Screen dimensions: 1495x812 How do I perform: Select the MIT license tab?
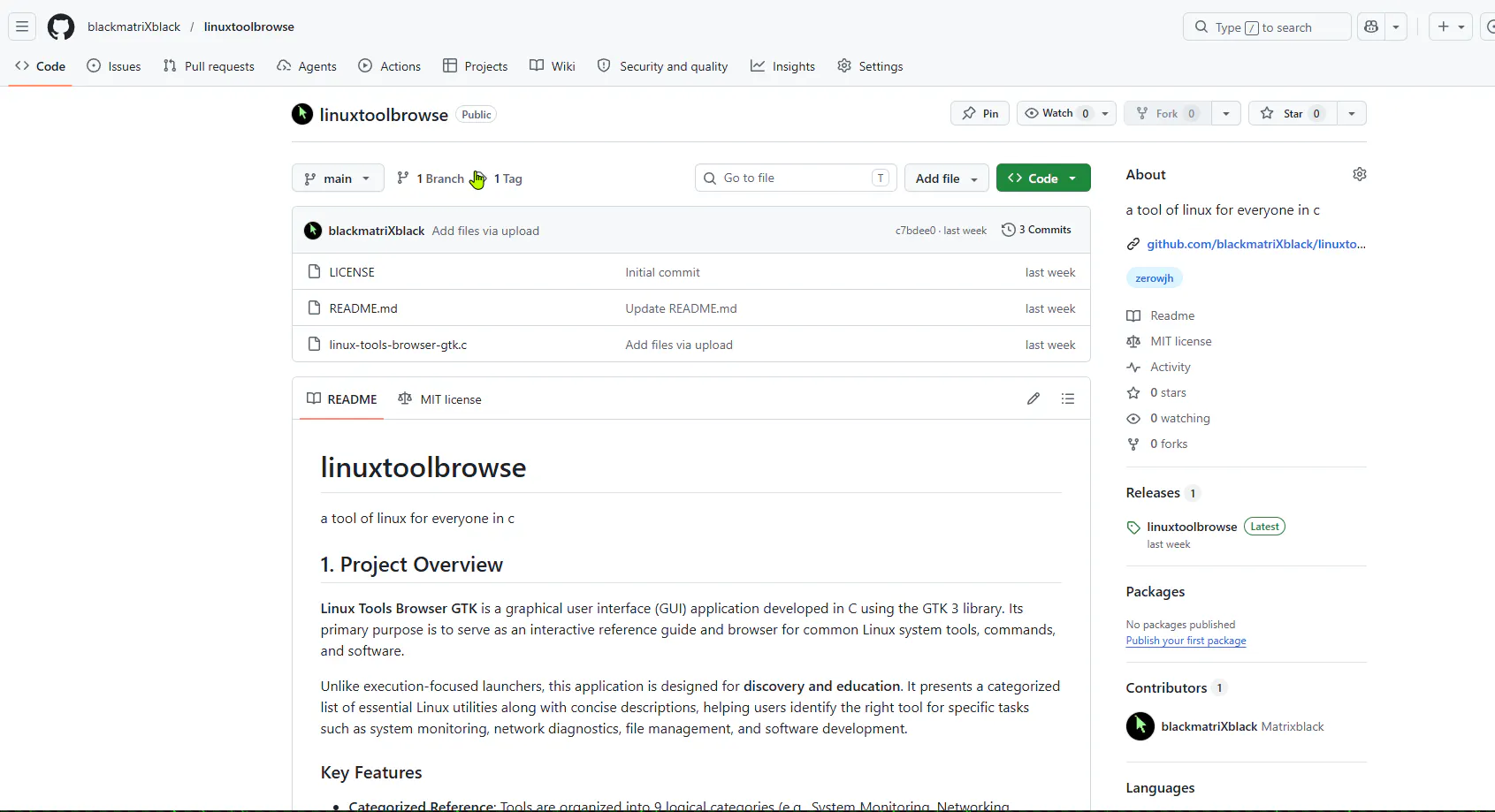pos(439,399)
